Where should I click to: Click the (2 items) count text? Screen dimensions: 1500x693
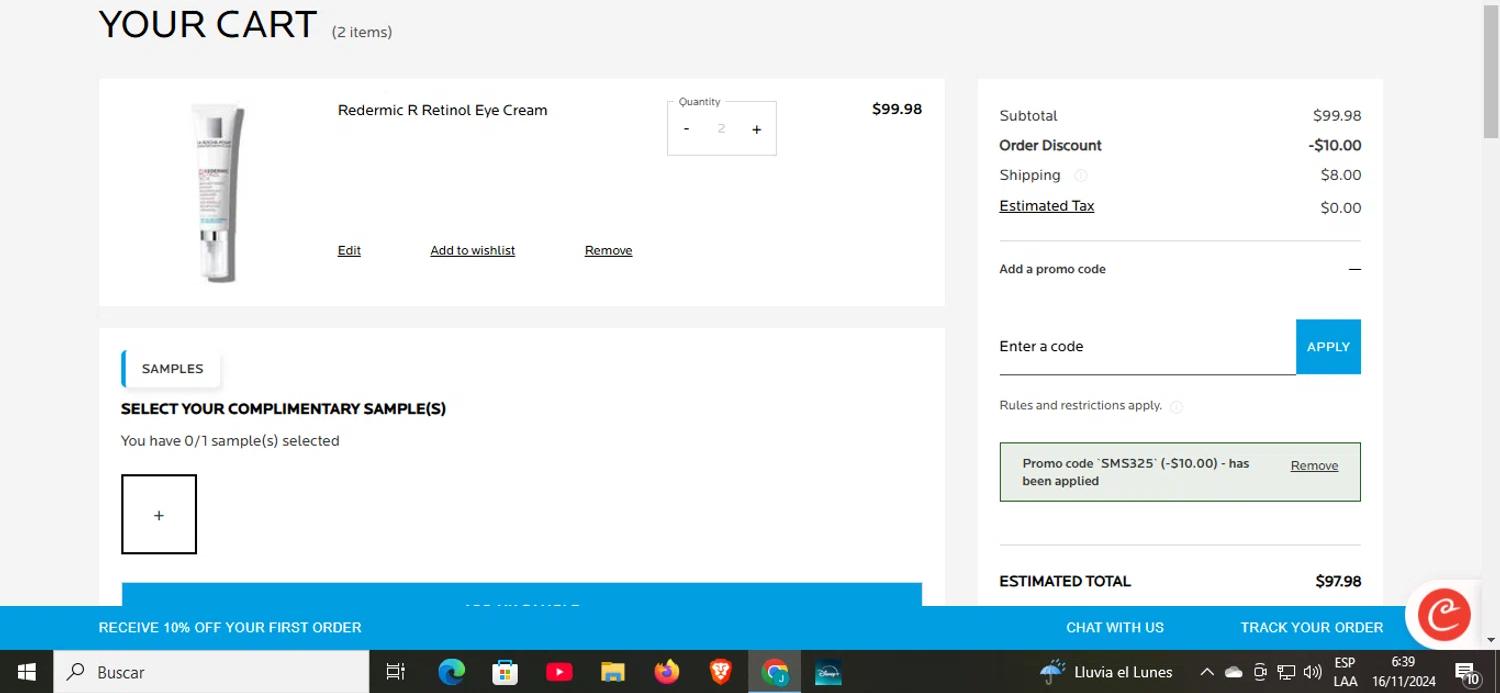tap(362, 32)
